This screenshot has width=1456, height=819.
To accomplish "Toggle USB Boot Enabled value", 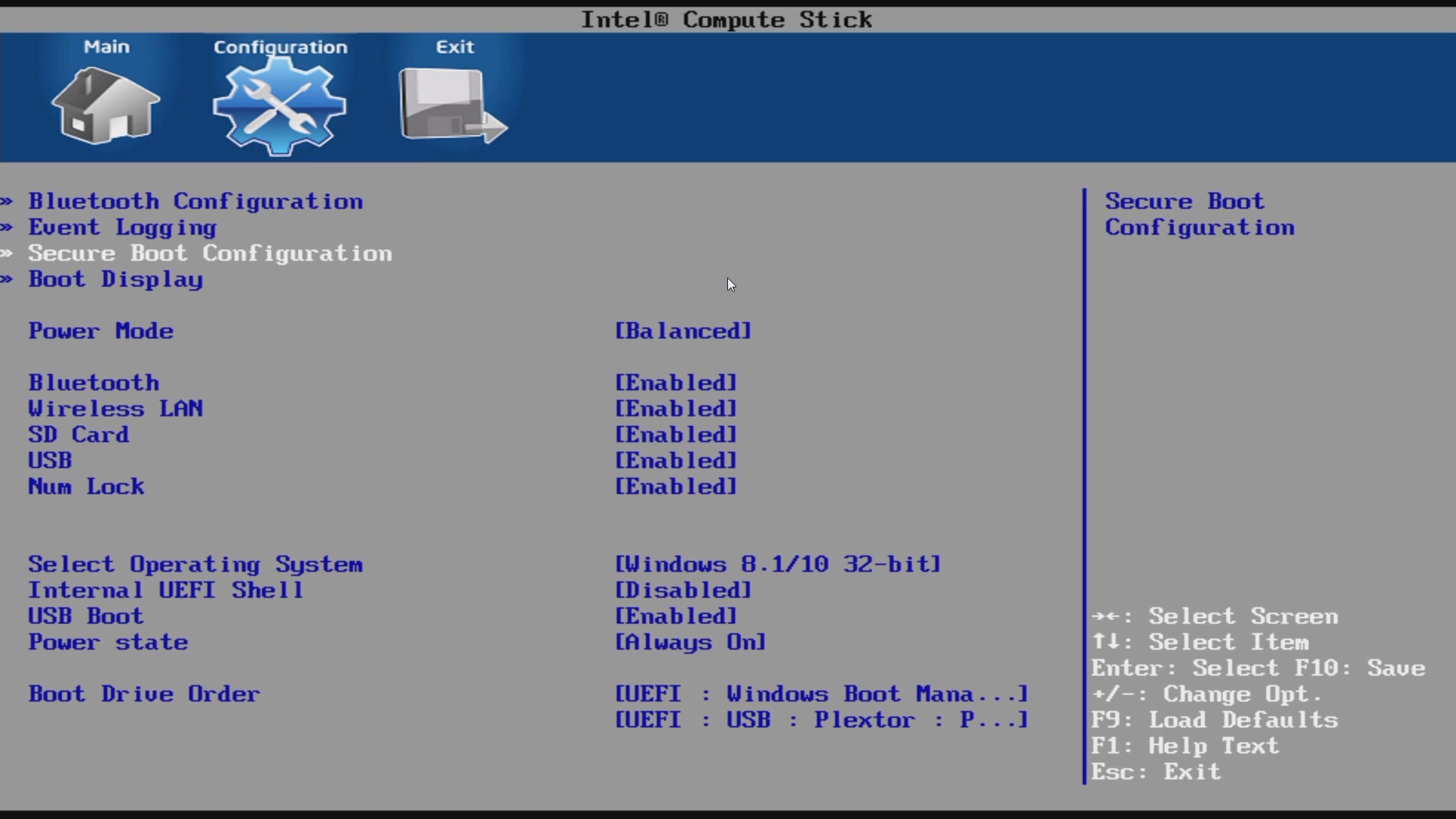I will tap(676, 616).
